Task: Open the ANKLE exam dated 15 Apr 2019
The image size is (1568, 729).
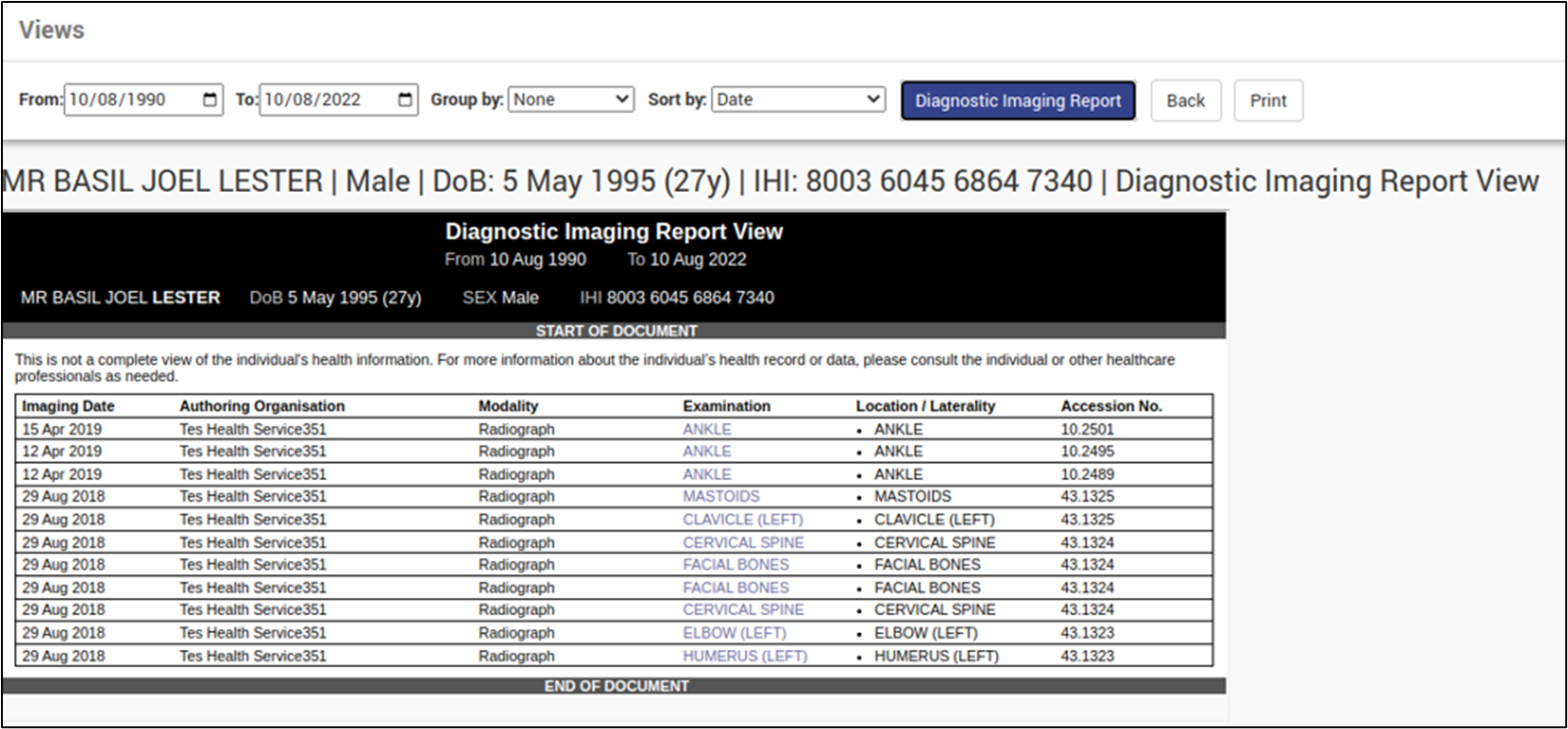Action: pos(707,430)
